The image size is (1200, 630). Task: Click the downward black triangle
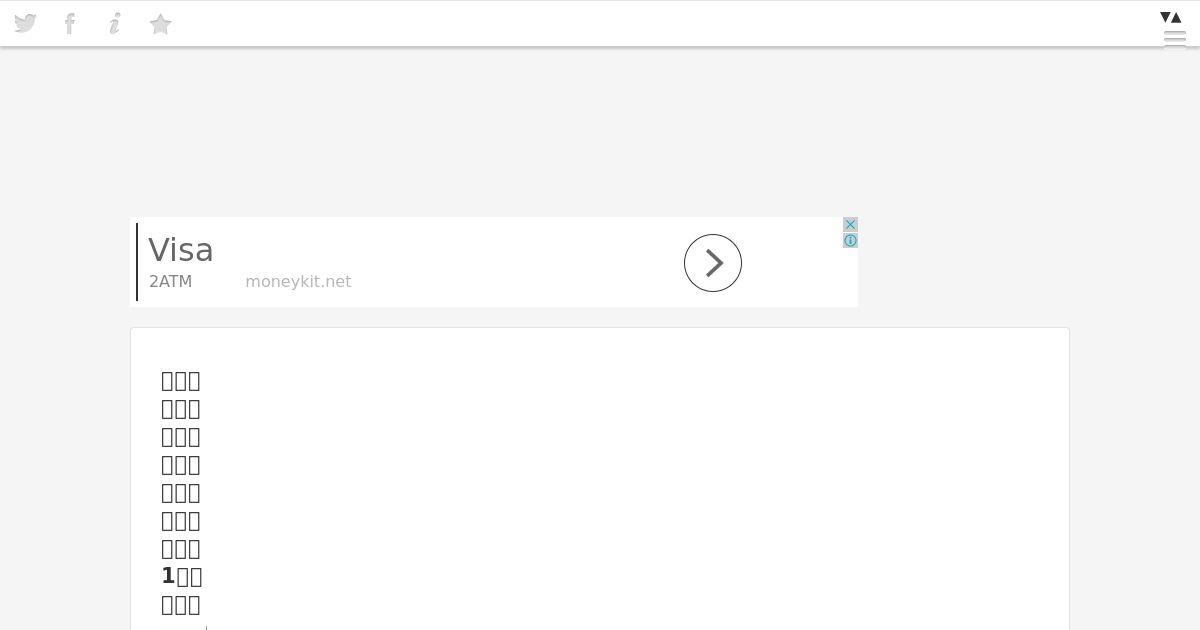(x=1165, y=17)
